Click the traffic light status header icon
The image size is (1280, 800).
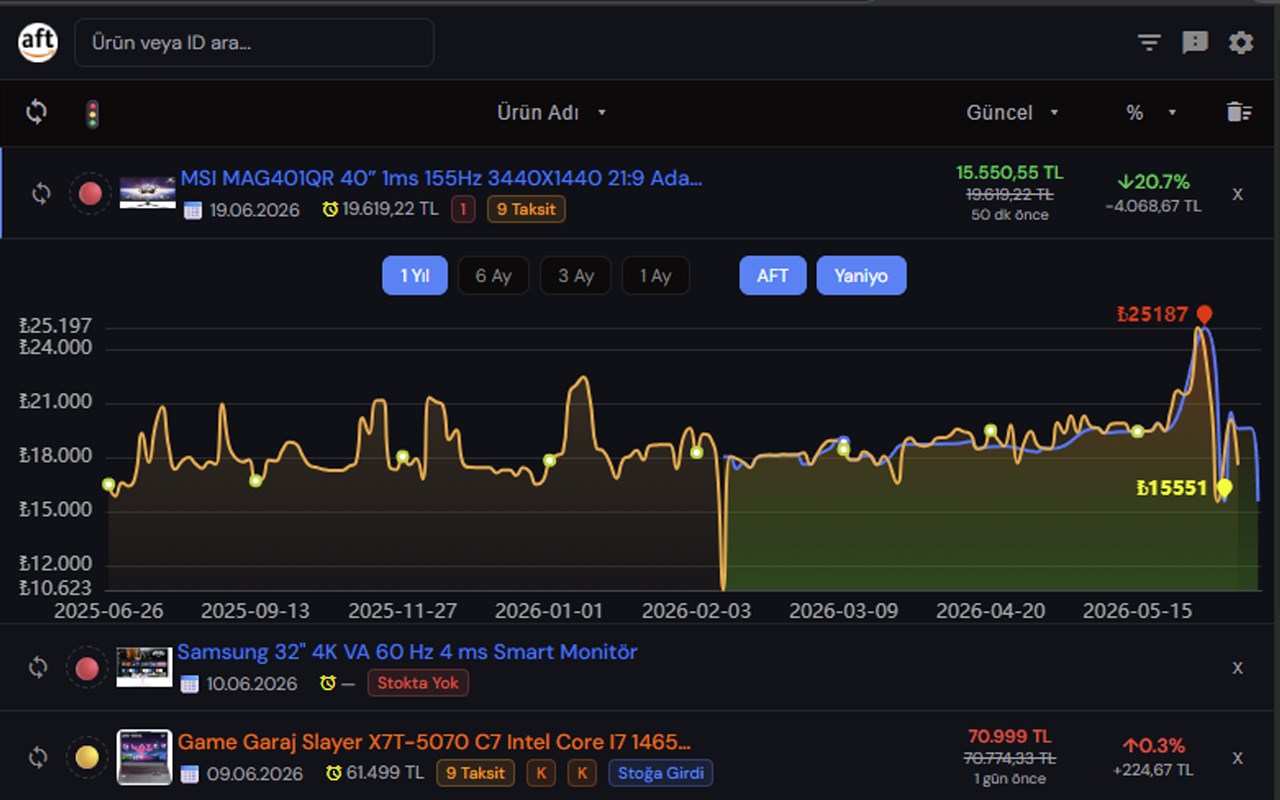[91, 113]
